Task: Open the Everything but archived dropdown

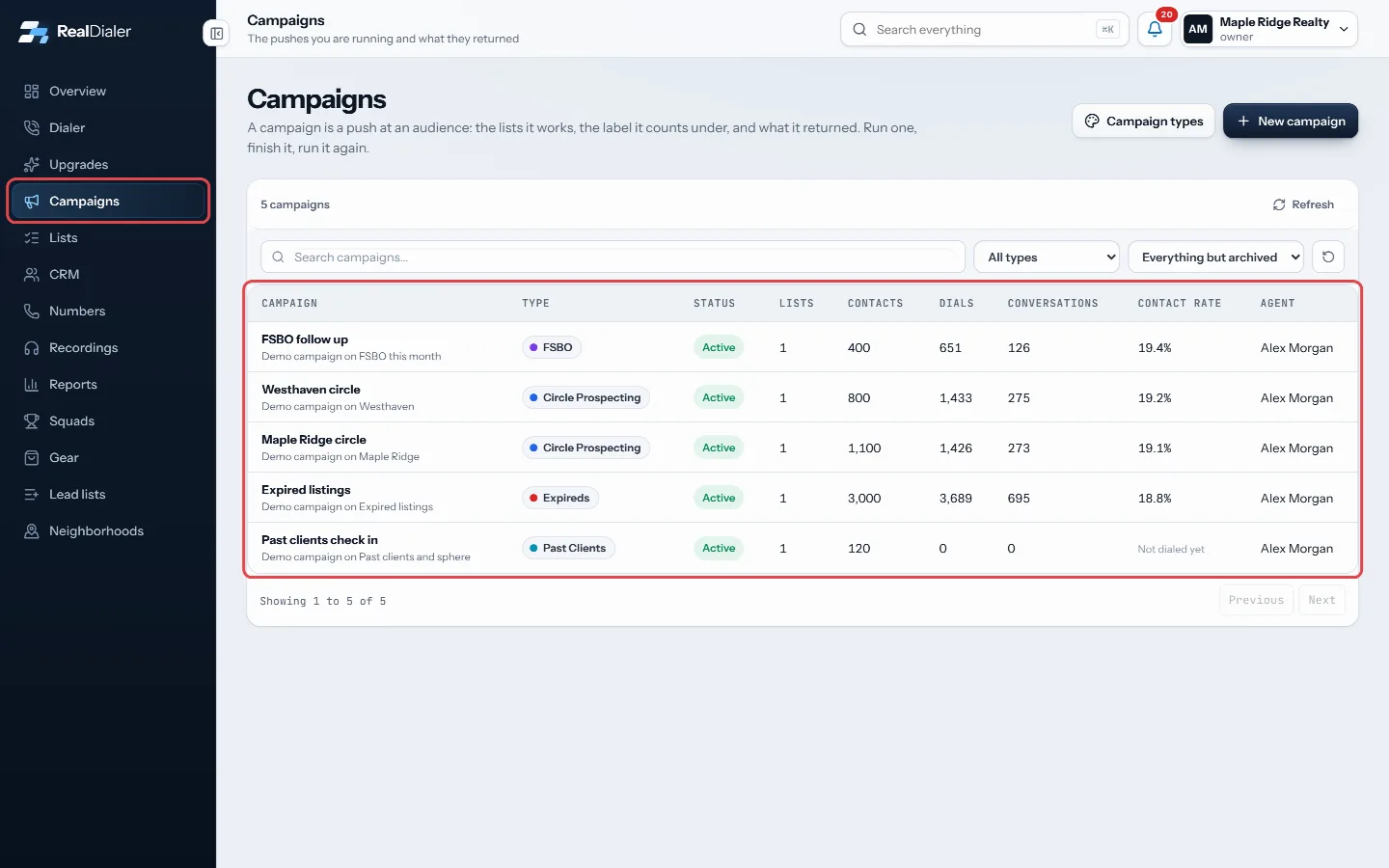Action: click(1215, 258)
